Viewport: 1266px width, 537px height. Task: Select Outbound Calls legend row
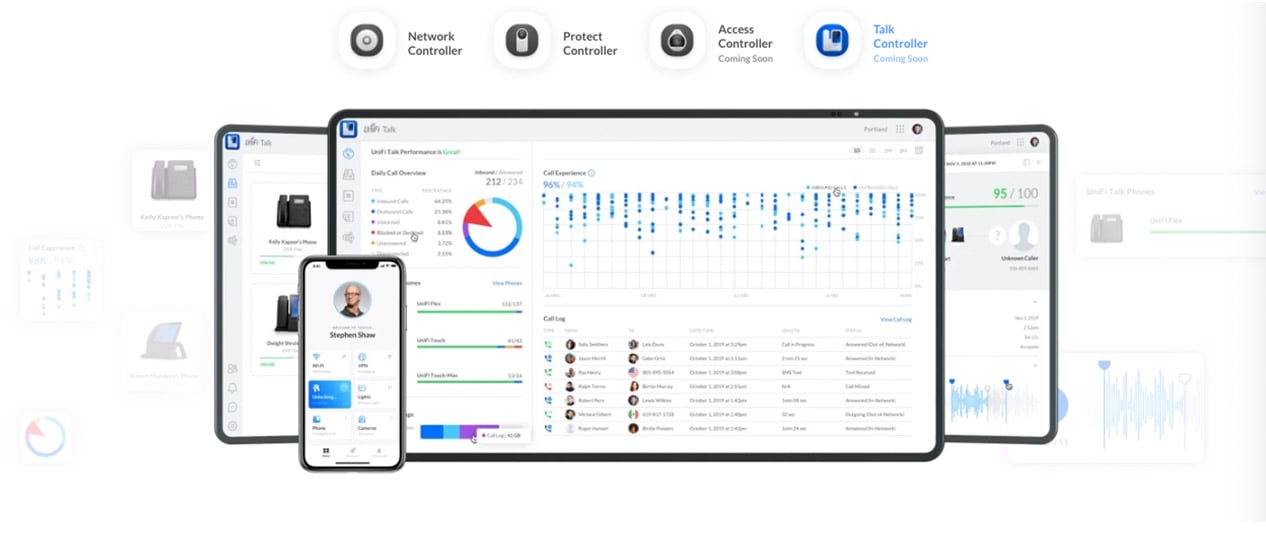(411, 211)
